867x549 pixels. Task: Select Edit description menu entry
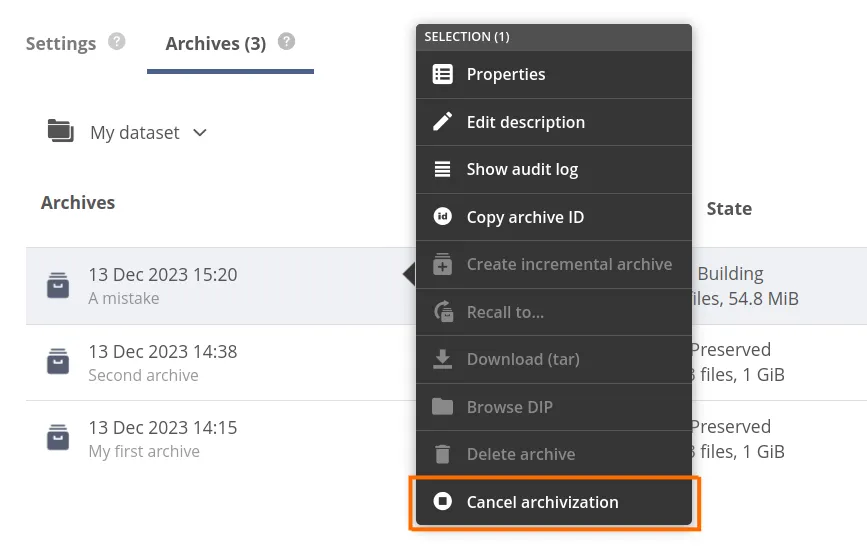tap(553, 122)
